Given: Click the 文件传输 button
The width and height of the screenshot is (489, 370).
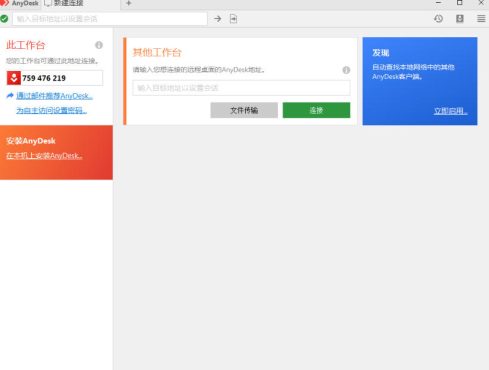Looking at the screenshot, I should tap(244, 110).
